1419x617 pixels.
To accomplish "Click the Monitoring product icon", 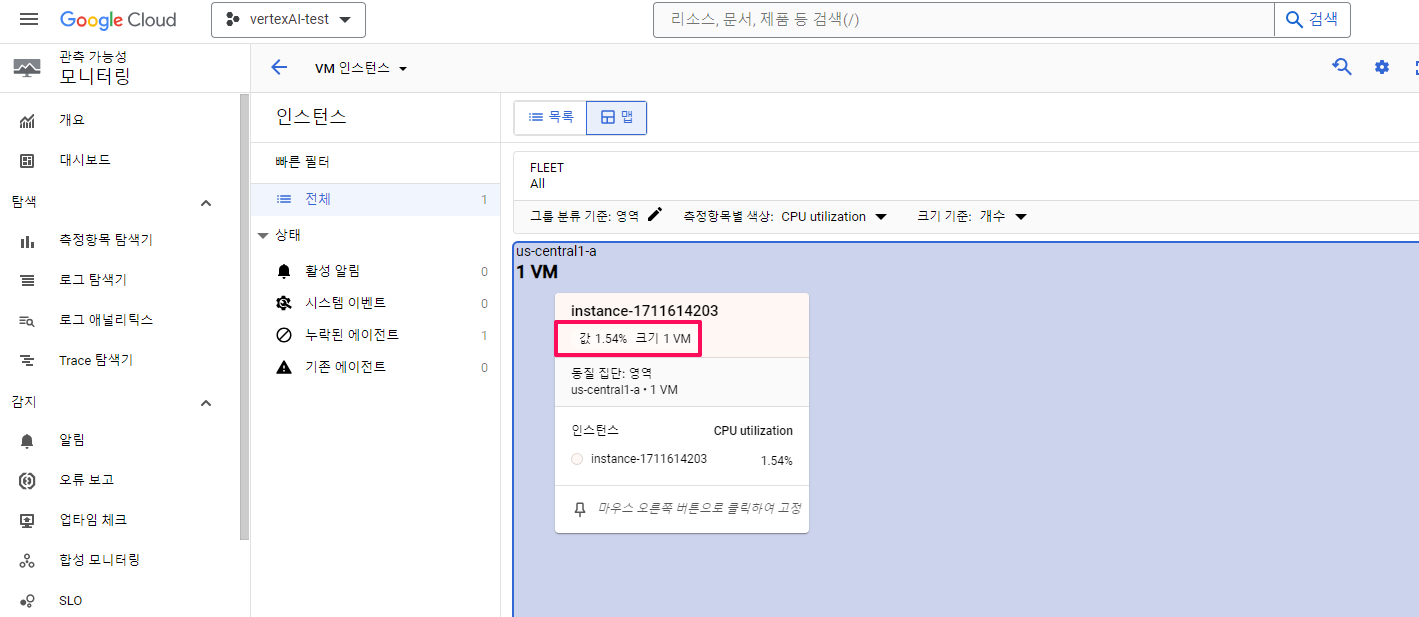I will [27, 66].
